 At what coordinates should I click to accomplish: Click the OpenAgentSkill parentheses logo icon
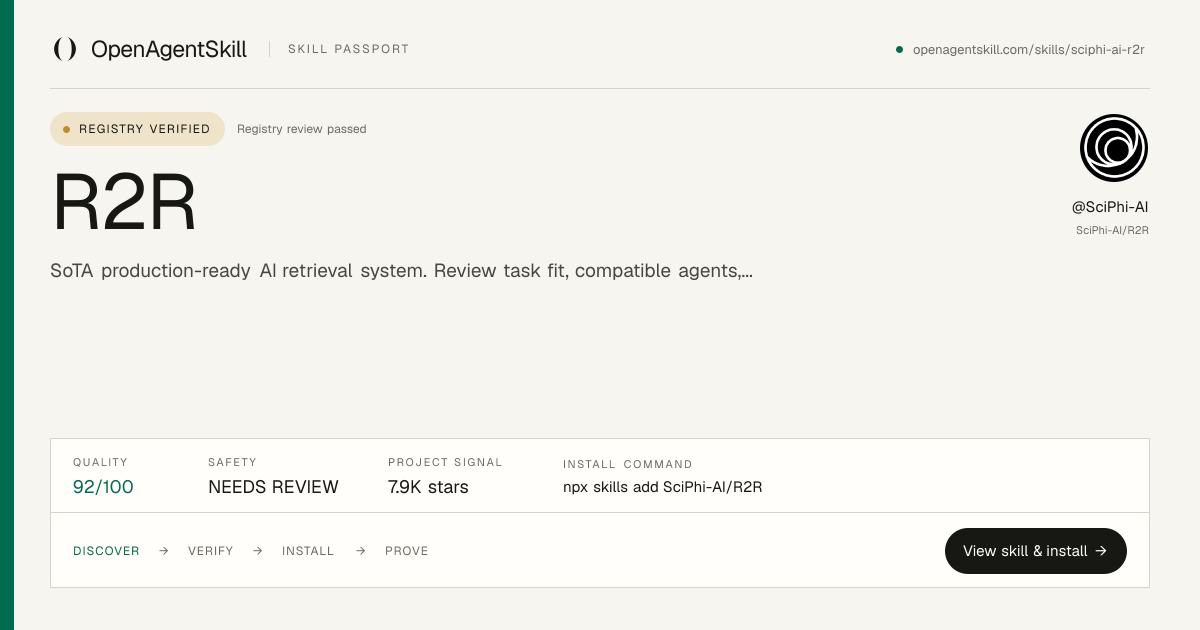coord(65,49)
